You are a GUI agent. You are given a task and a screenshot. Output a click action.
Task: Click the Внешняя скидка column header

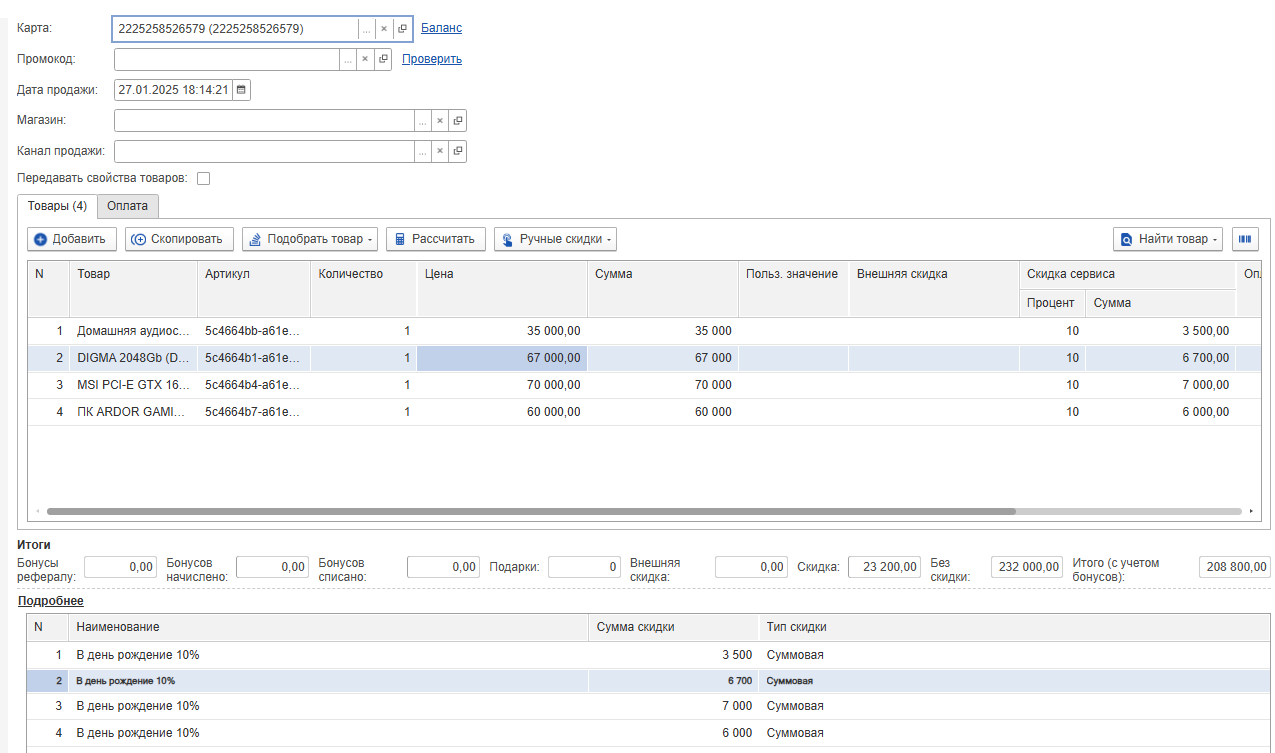934,289
